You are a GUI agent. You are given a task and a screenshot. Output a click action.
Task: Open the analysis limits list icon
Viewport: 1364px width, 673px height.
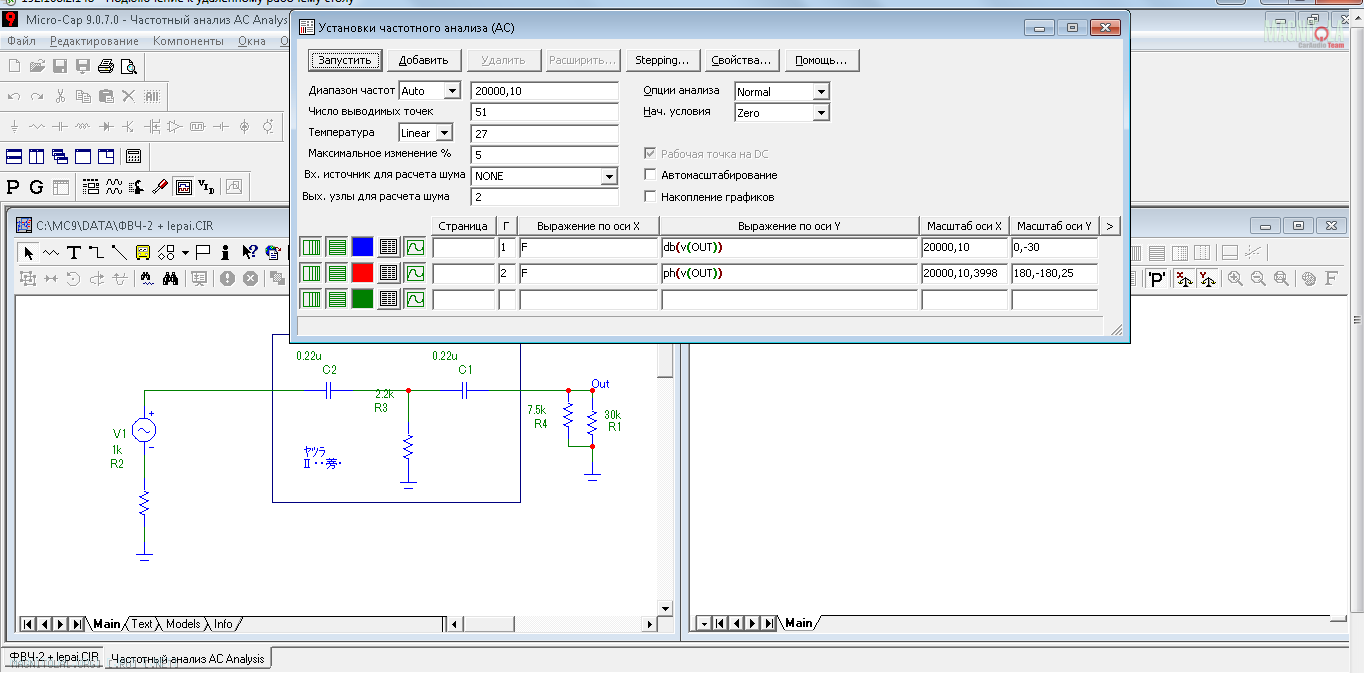coord(91,187)
